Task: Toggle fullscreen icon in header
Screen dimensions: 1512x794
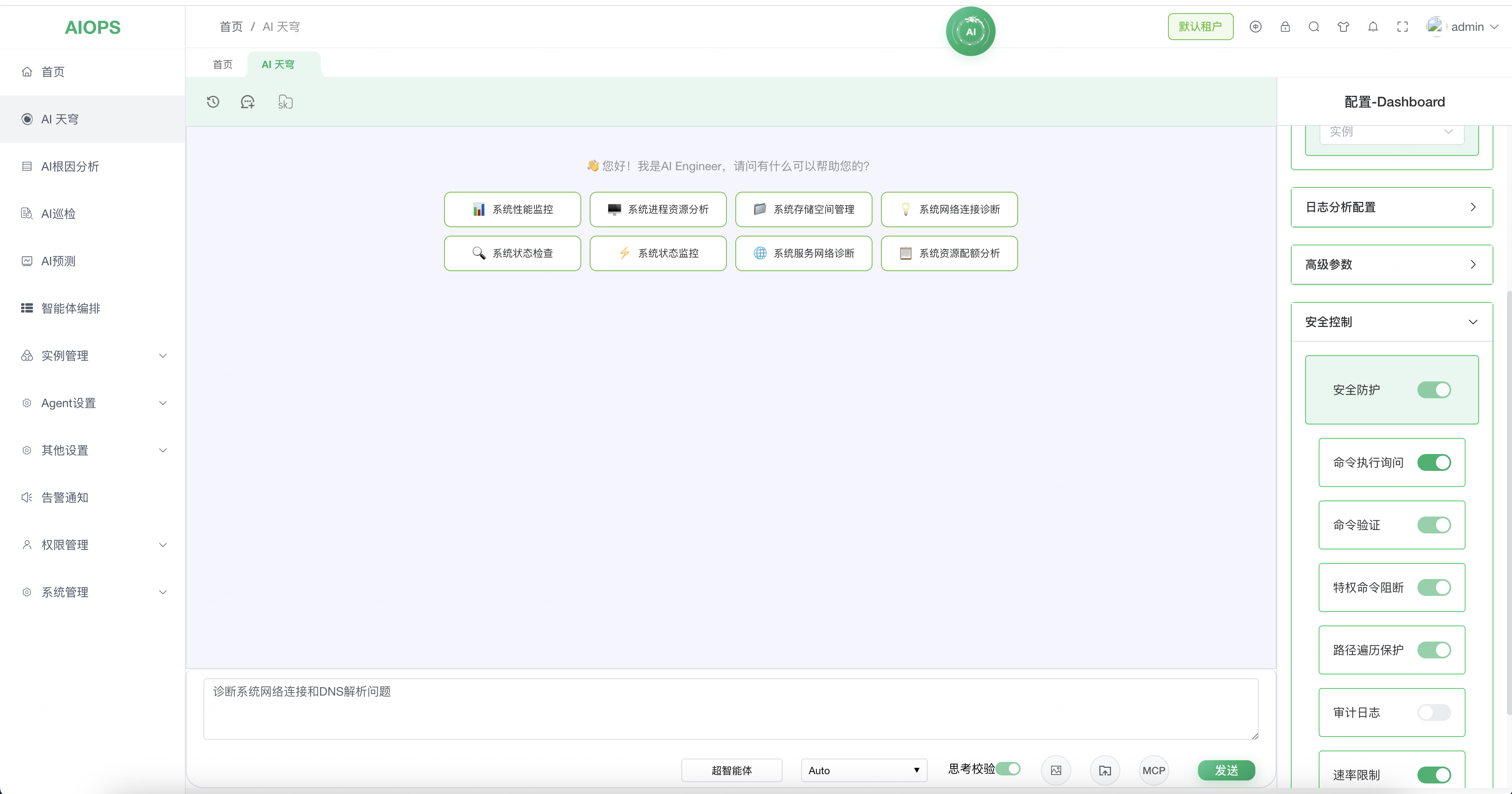Action: point(1402,27)
